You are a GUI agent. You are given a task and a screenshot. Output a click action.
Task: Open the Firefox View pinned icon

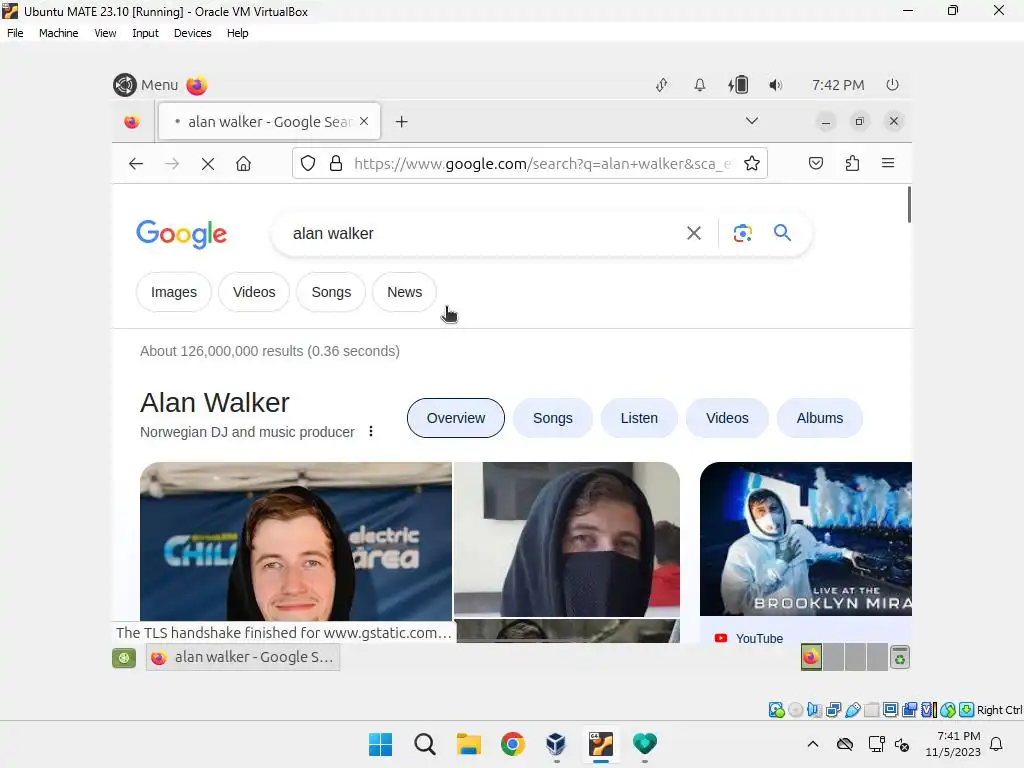coord(132,121)
